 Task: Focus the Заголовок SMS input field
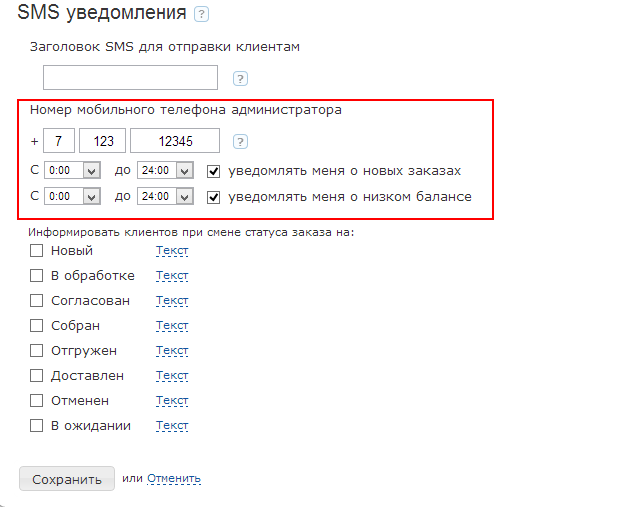(130, 77)
